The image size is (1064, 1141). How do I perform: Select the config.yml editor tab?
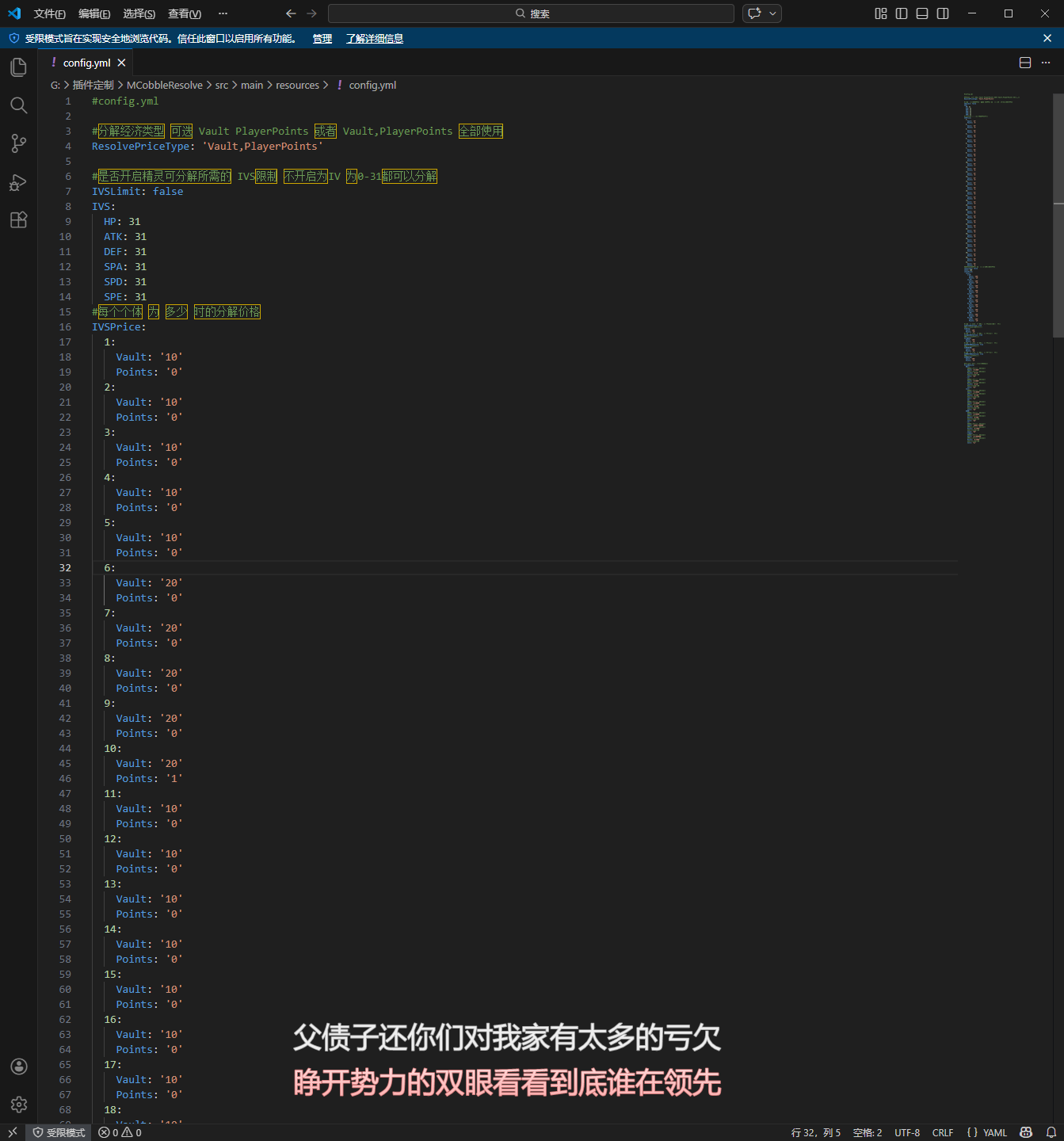[x=86, y=63]
